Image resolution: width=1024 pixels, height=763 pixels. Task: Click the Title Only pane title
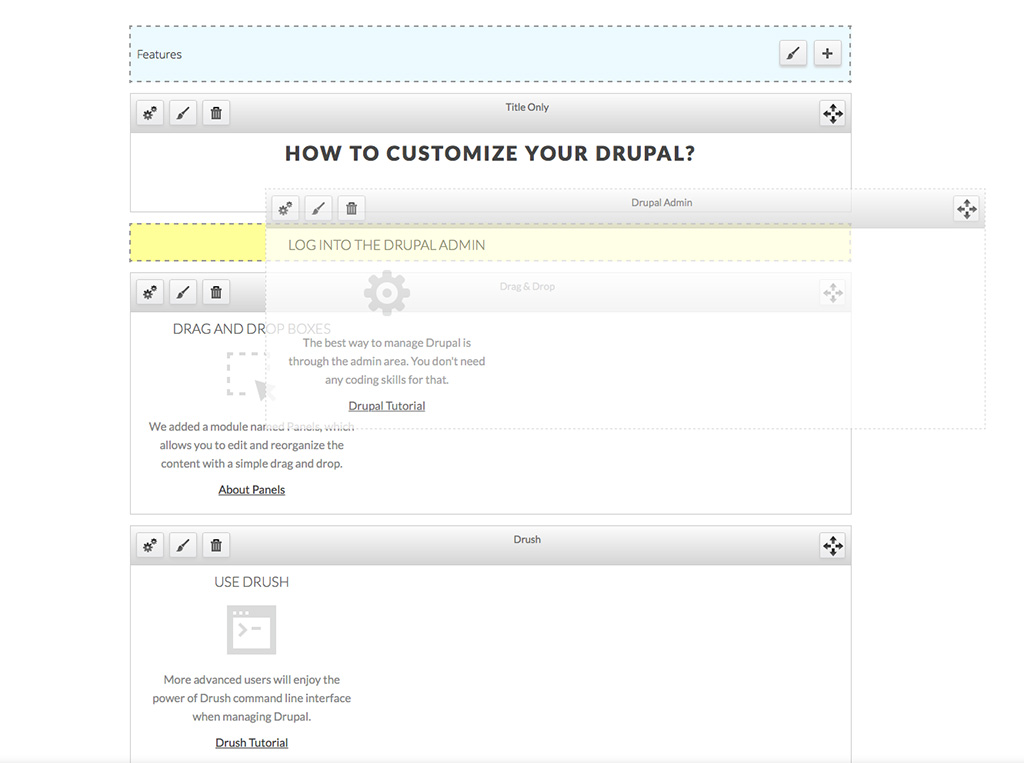click(x=527, y=107)
